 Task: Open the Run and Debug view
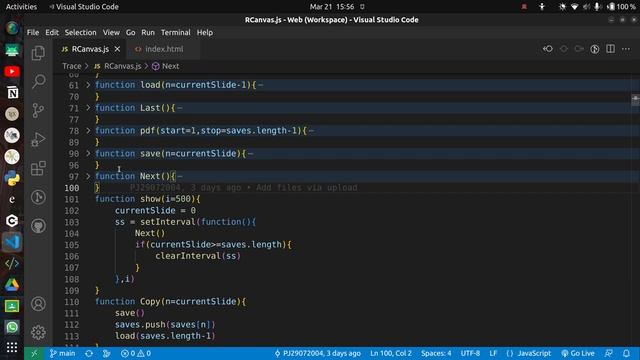tap(38, 139)
